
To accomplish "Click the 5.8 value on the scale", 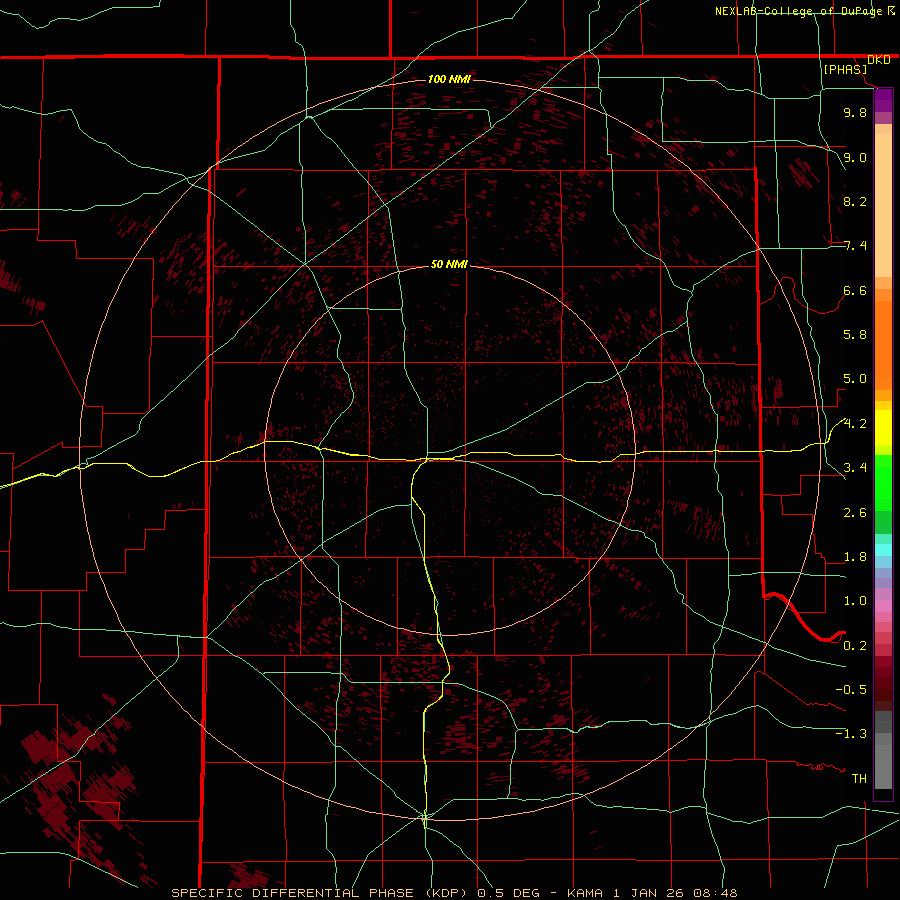I will (x=855, y=335).
